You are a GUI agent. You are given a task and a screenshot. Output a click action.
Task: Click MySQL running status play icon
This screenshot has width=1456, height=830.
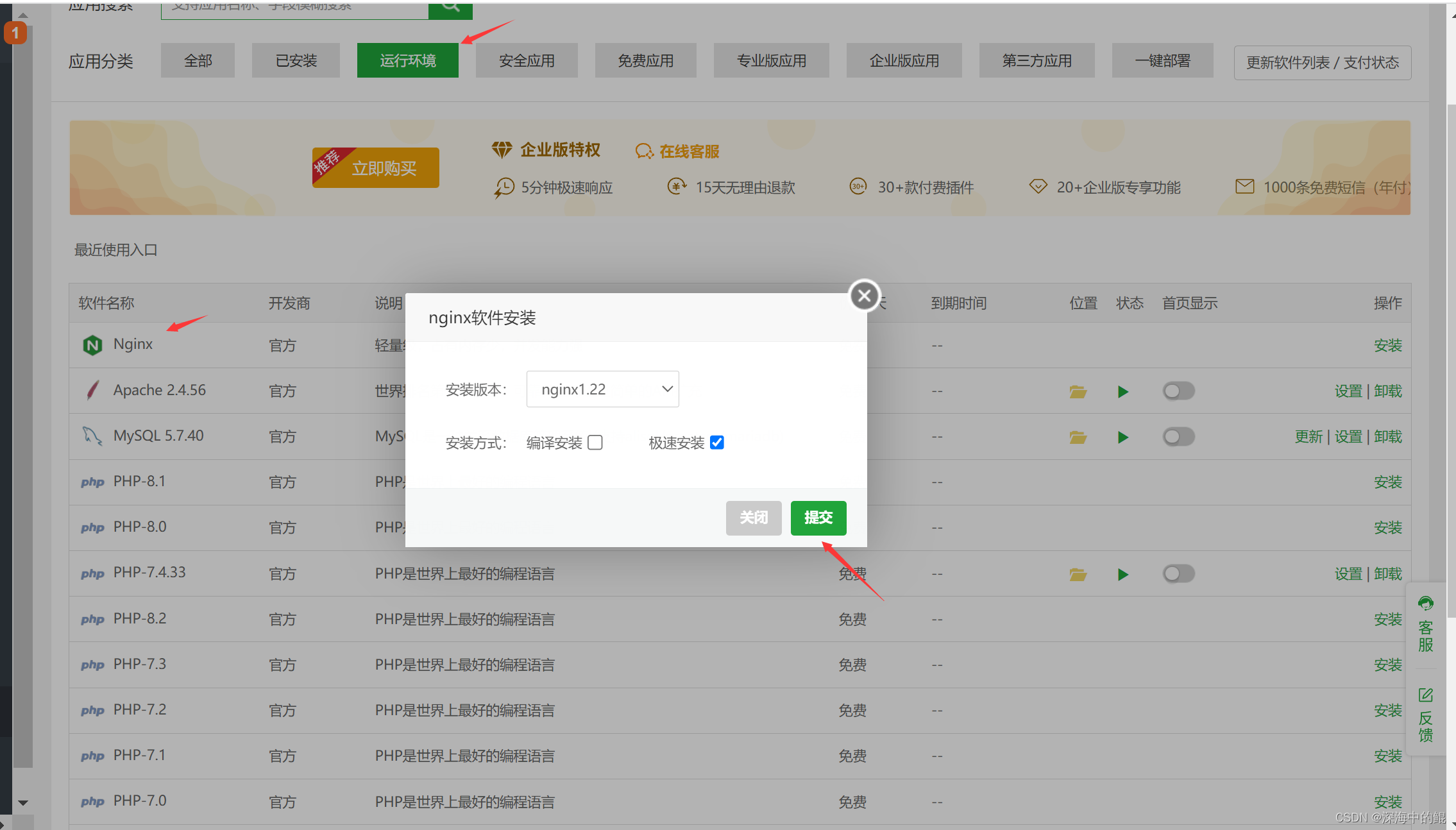click(x=1122, y=437)
